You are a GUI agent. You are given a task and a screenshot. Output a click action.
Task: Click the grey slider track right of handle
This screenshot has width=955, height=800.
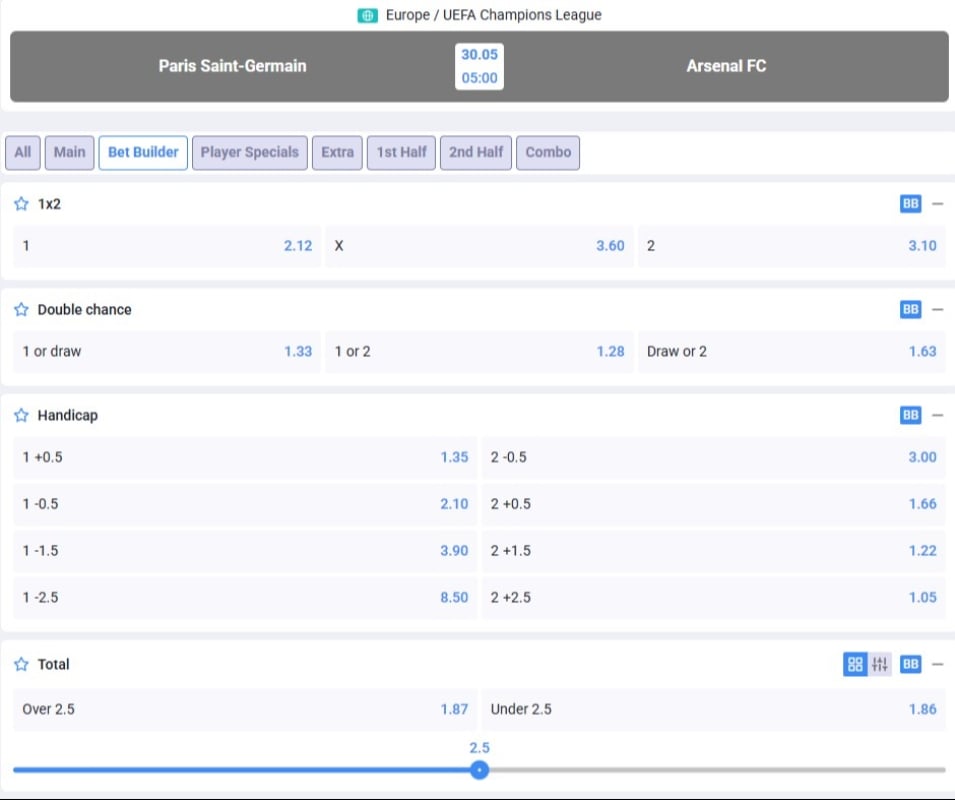pyautogui.click(x=717, y=770)
